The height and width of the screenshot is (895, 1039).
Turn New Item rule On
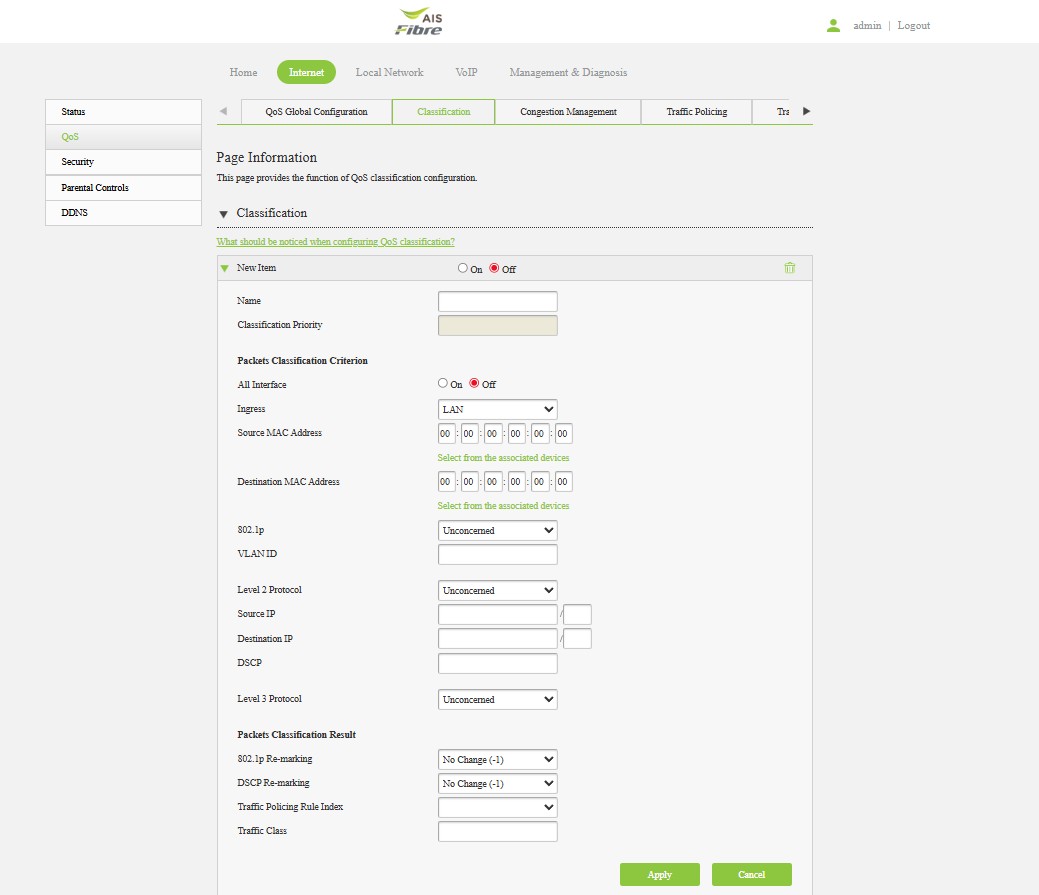463,268
